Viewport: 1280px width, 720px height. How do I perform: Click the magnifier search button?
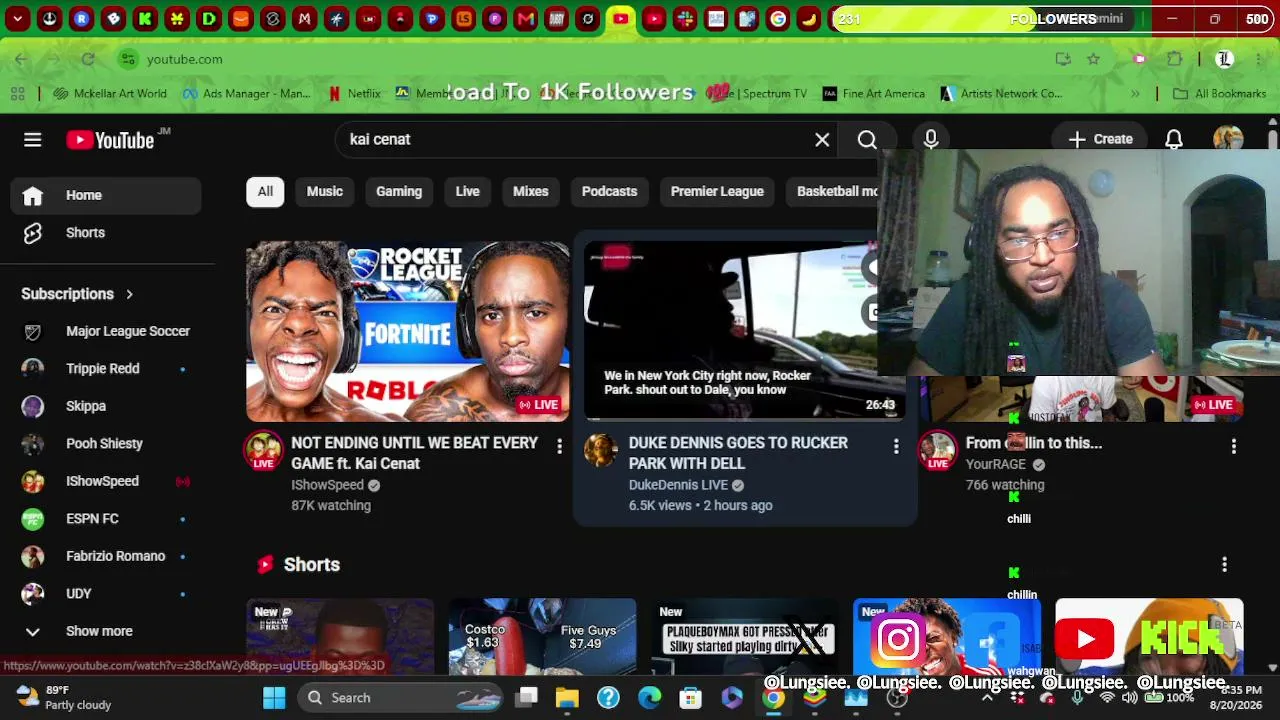coord(867,140)
